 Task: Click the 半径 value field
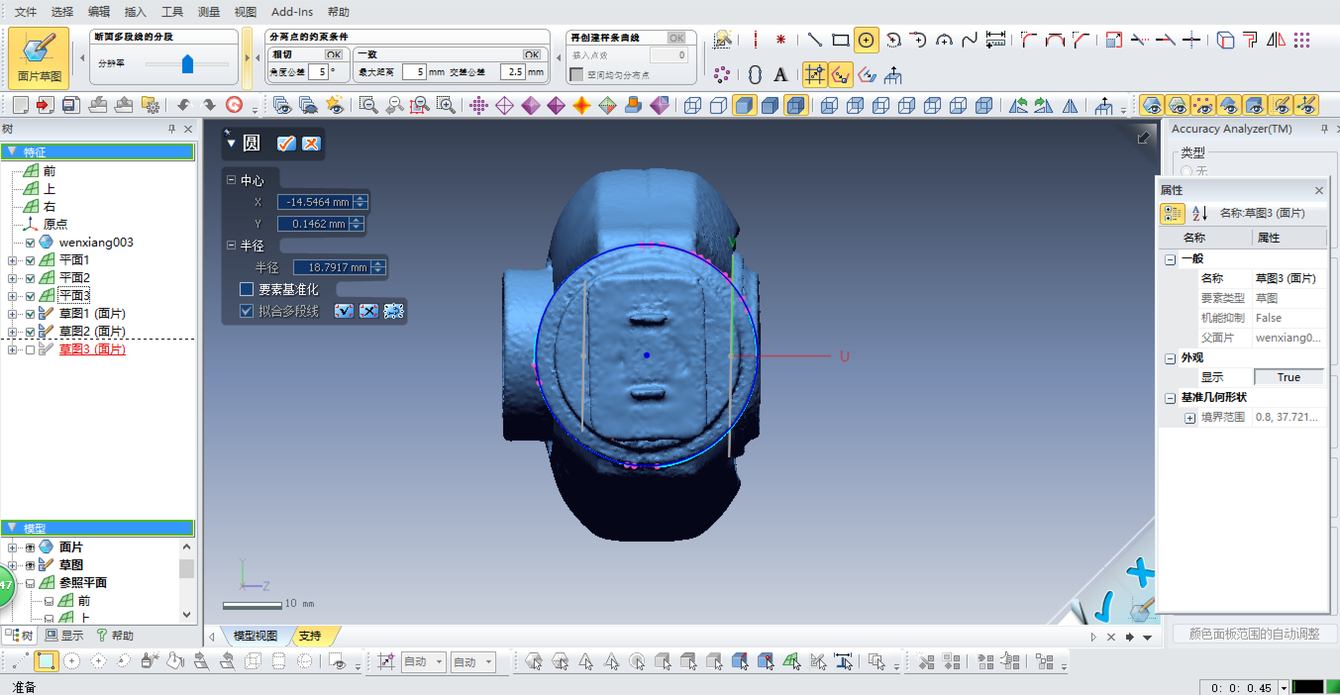point(332,268)
